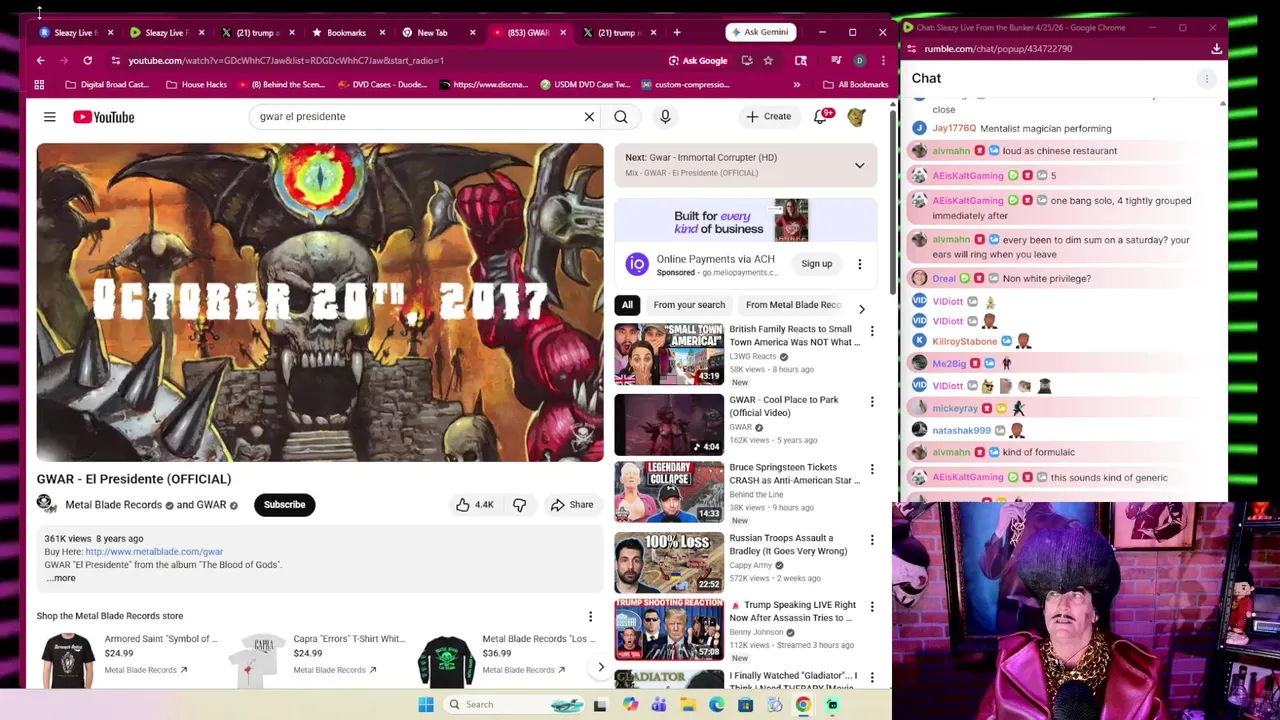The image size is (1280, 720).
Task: Open Digital Broad Cast bookmark folder
Action: (x=106, y=85)
